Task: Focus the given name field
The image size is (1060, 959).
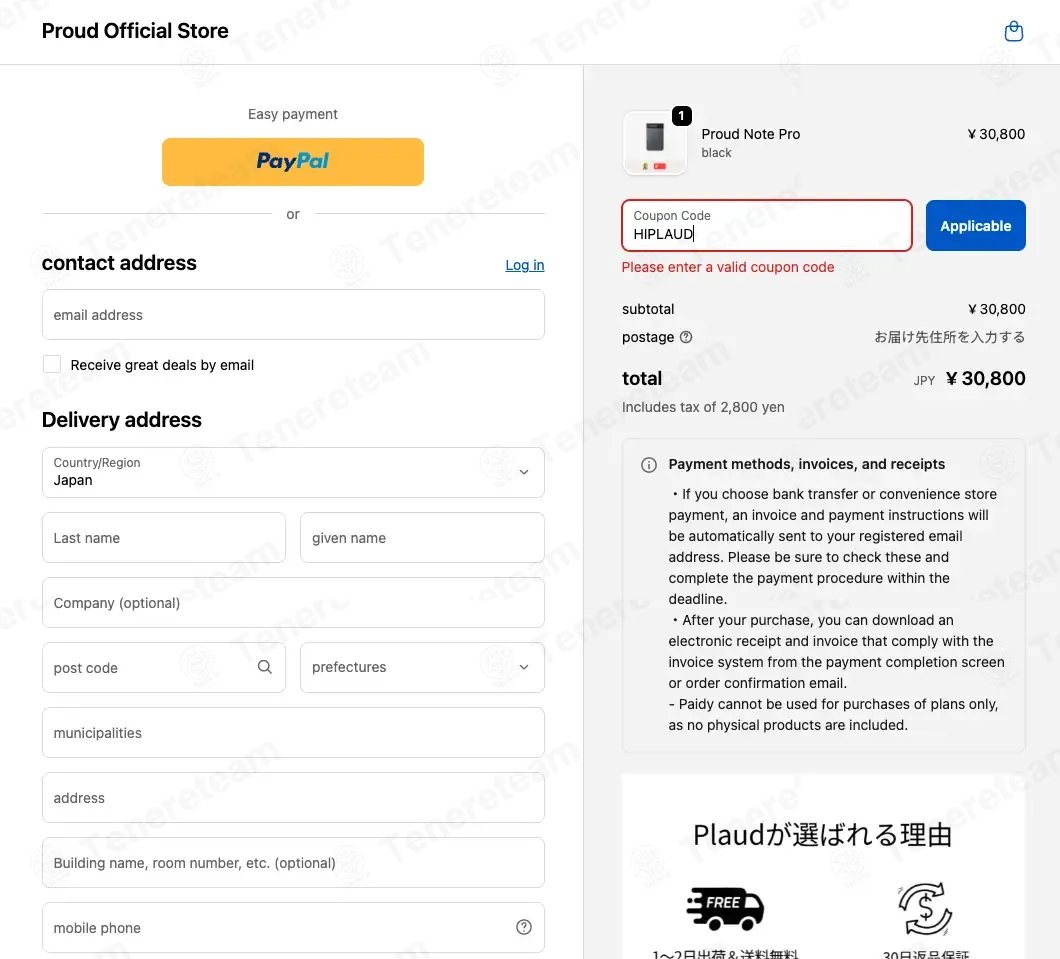Action: click(x=422, y=538)
